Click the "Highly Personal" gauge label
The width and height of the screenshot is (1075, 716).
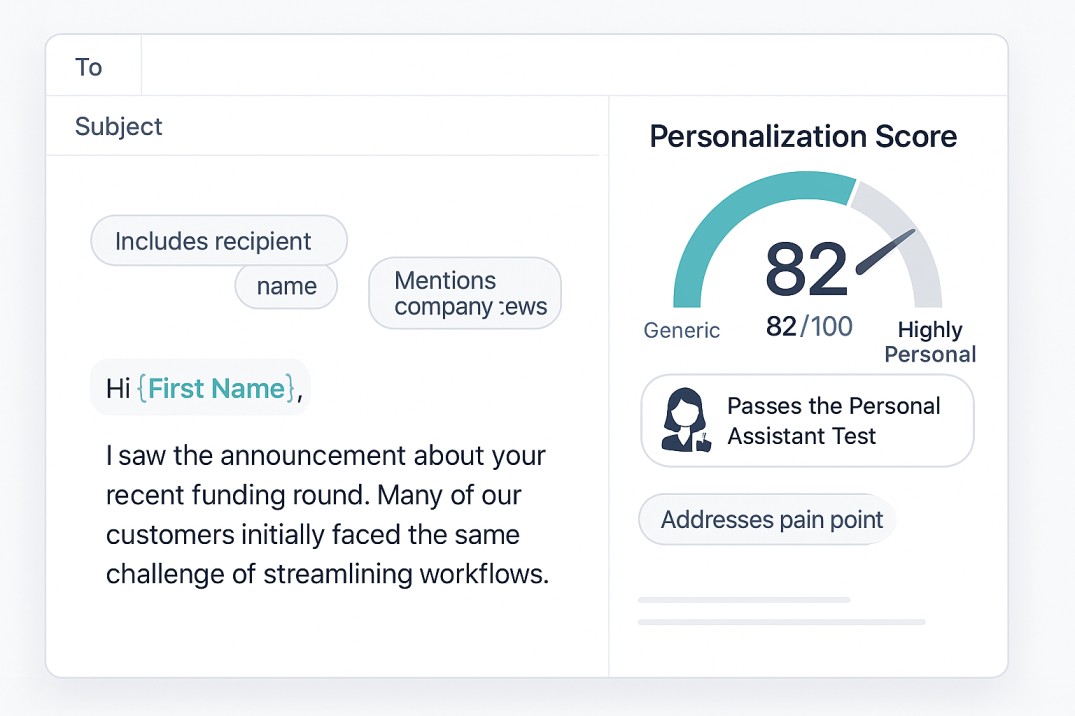[930, 342]
